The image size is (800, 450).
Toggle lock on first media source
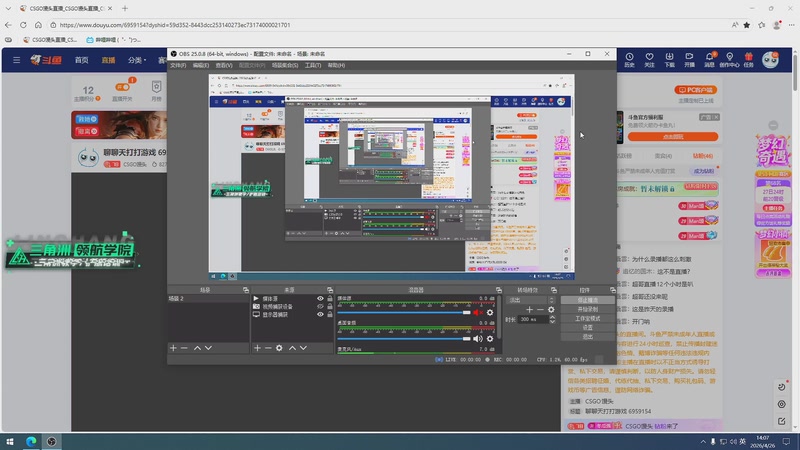click(x=330, y=298)
